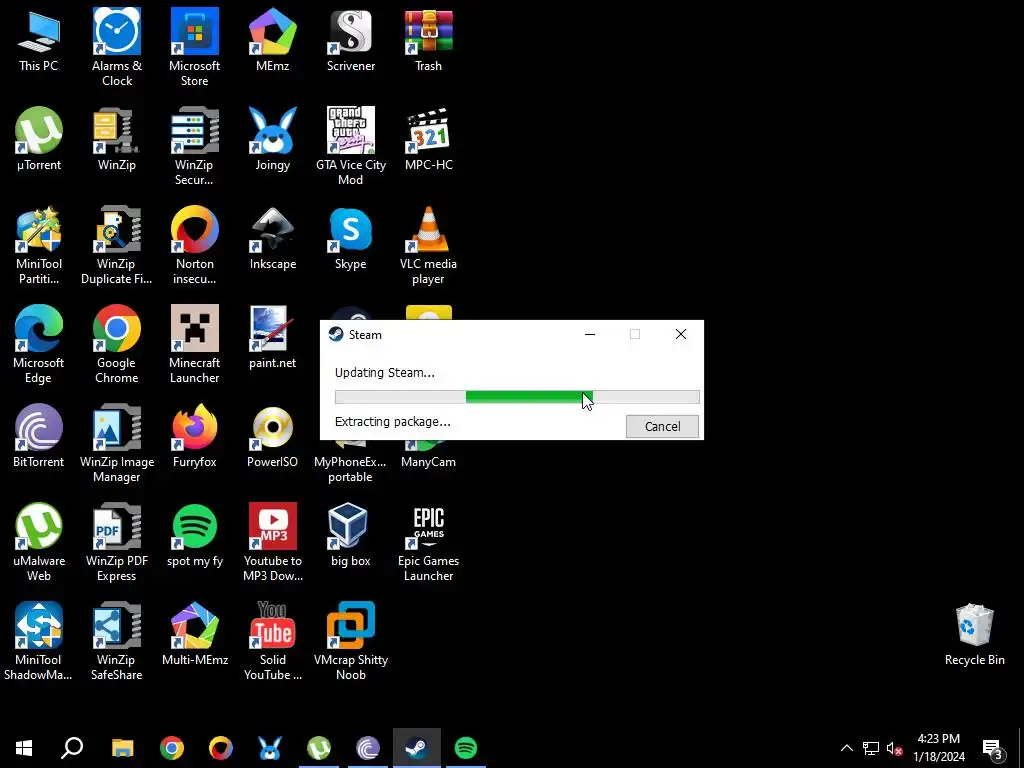The width and height of the screenshot is (1024, 768).
Task: Select the Microsoft Edge desktop shortcut
Action: [x=39, y=344]
